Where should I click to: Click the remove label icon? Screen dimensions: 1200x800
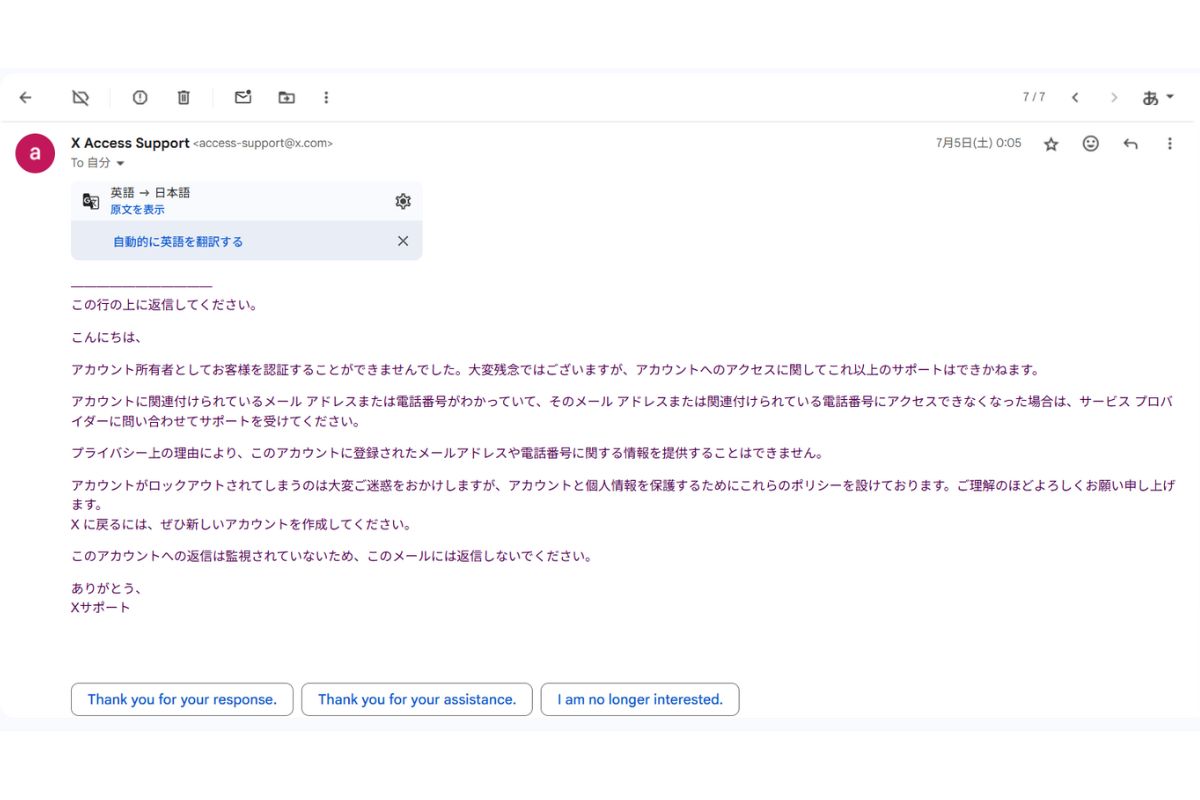click(81, 97)
